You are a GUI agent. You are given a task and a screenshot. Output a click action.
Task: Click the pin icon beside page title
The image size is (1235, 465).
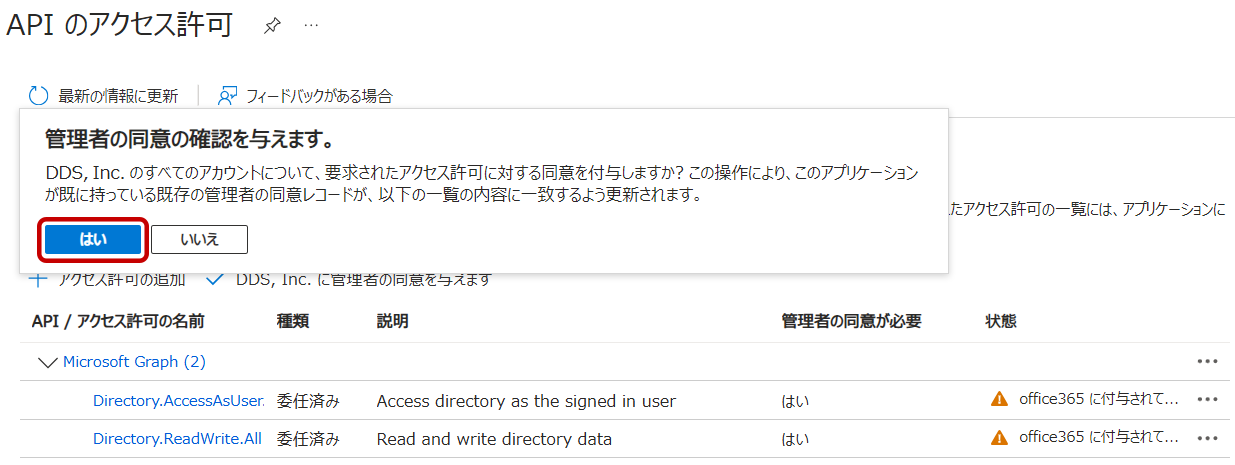(x=272, y=26)
